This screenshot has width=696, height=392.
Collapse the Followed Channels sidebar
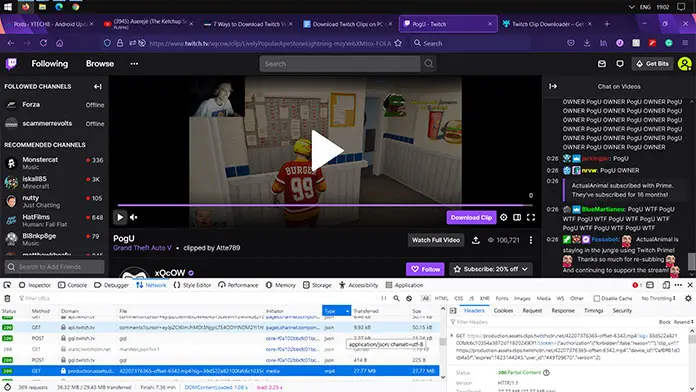click(98, 87)
